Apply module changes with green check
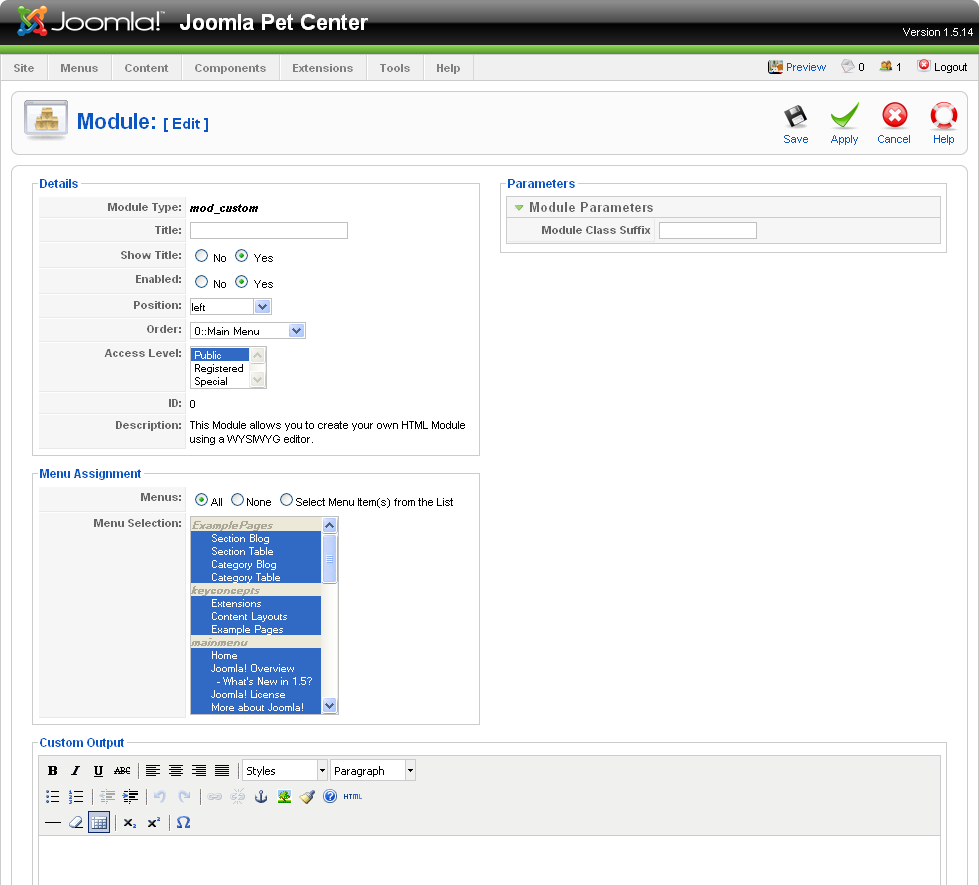 (844, 124)
